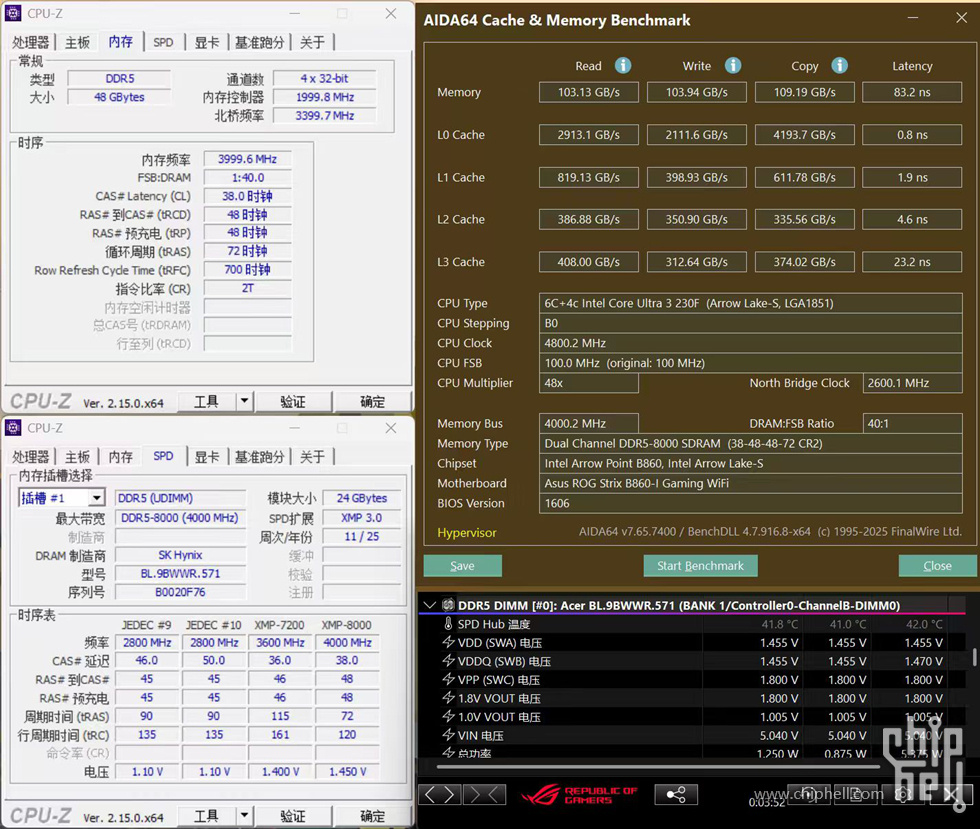Switch to 处理器 tab in the CPU-Z SPD window
The image size is (980, 829).
click(x=30, y=457)
